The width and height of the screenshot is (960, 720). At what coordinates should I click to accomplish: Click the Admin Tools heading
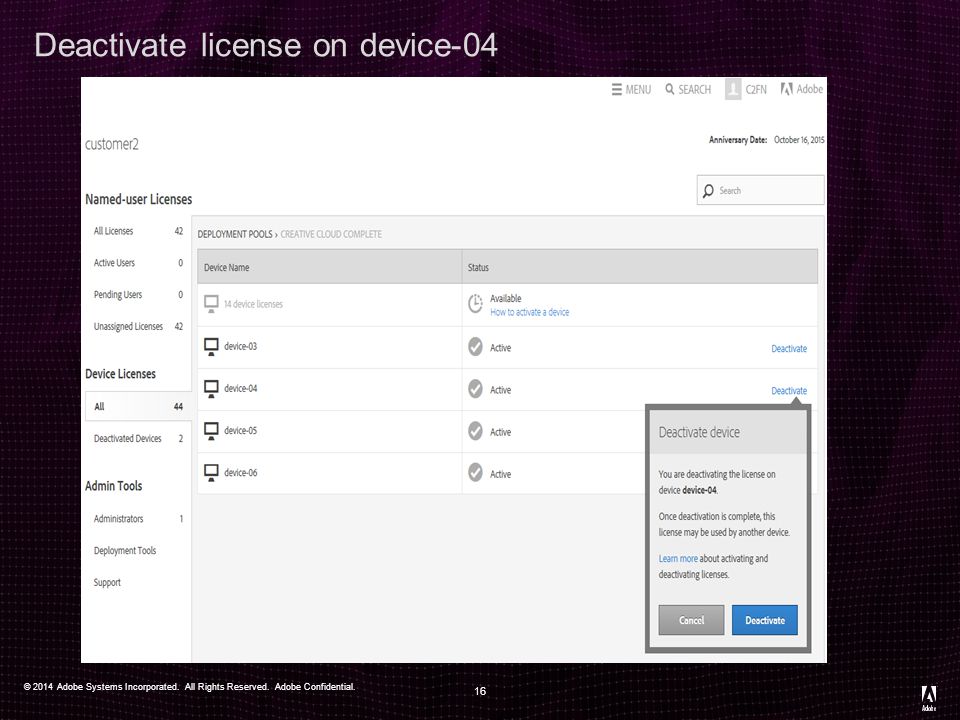click(x=114, y=486)
